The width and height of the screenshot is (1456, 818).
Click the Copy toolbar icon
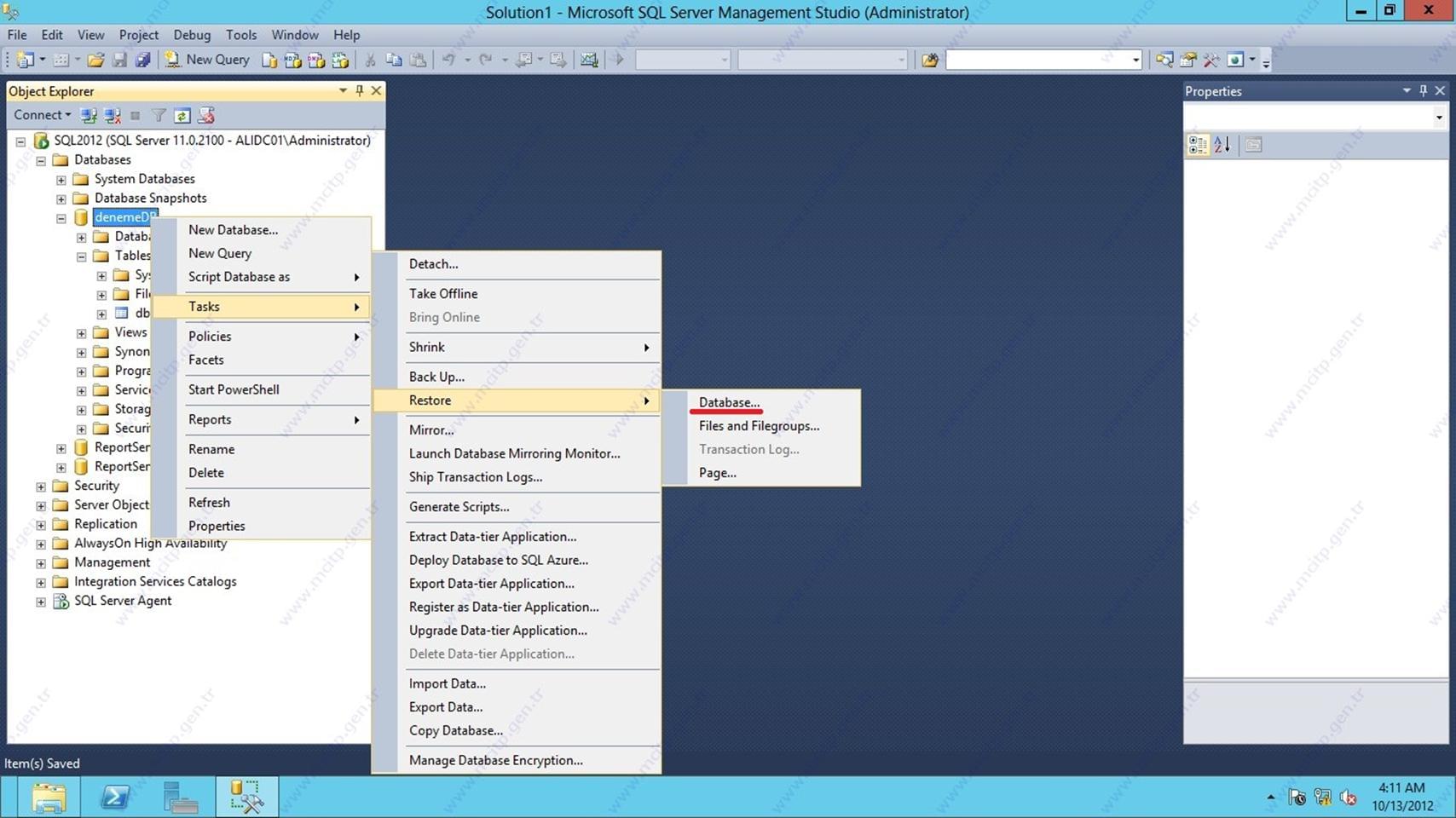[394, 60]
